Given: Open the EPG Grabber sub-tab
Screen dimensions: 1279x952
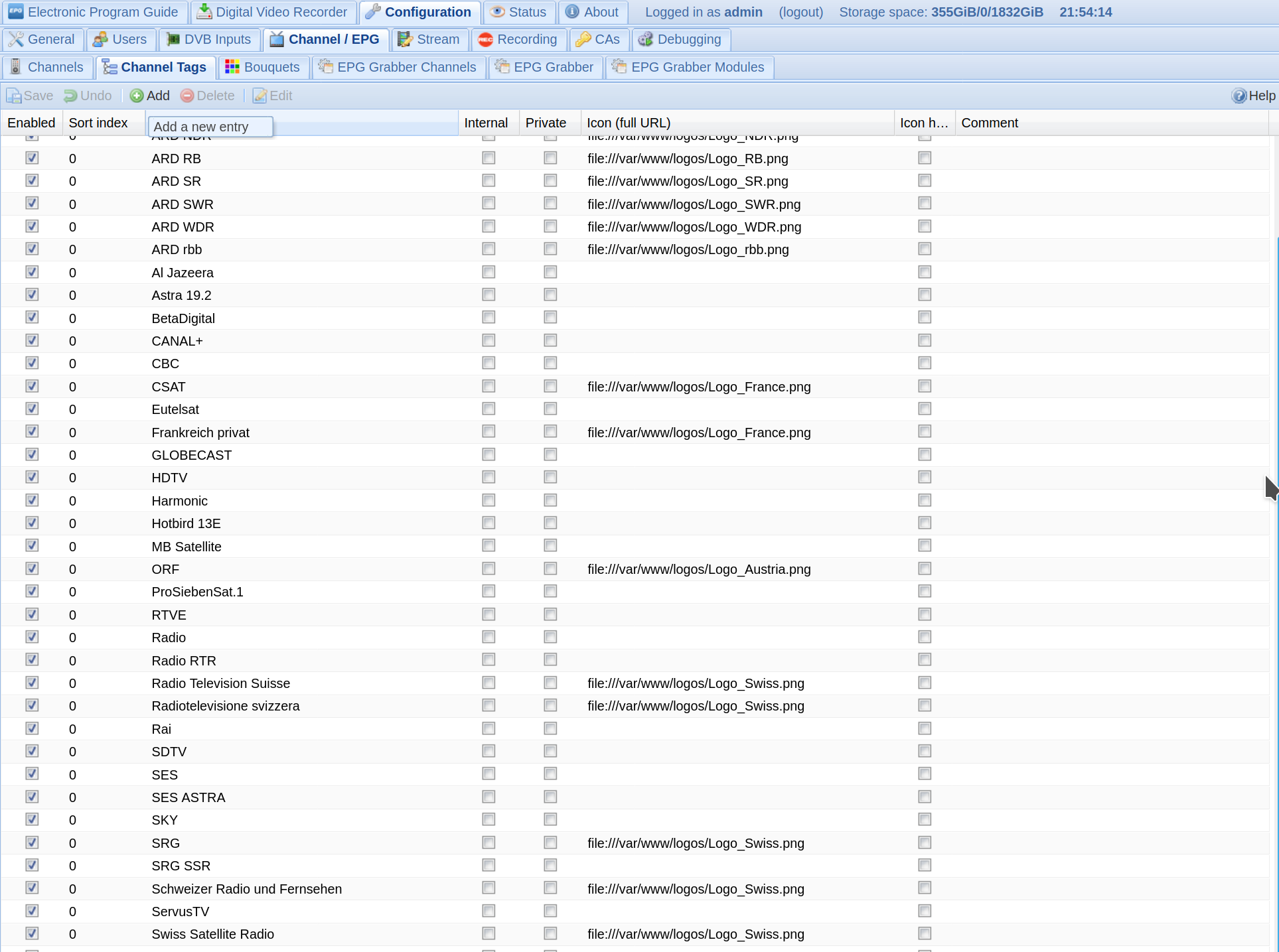Looking at the screenshot, I should point(546,67).
